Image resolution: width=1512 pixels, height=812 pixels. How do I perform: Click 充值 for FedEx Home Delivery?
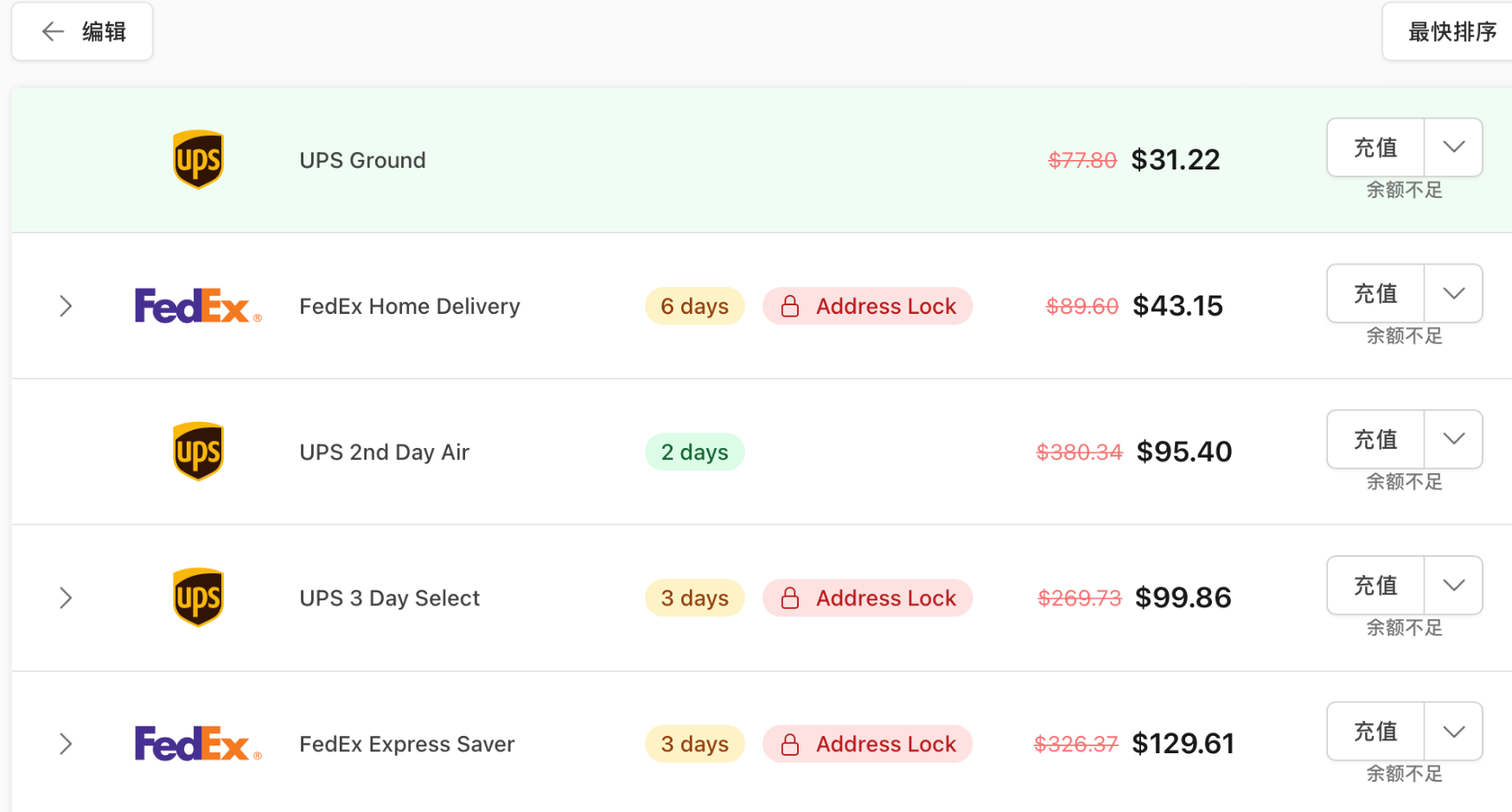(x=1375, y=293)
